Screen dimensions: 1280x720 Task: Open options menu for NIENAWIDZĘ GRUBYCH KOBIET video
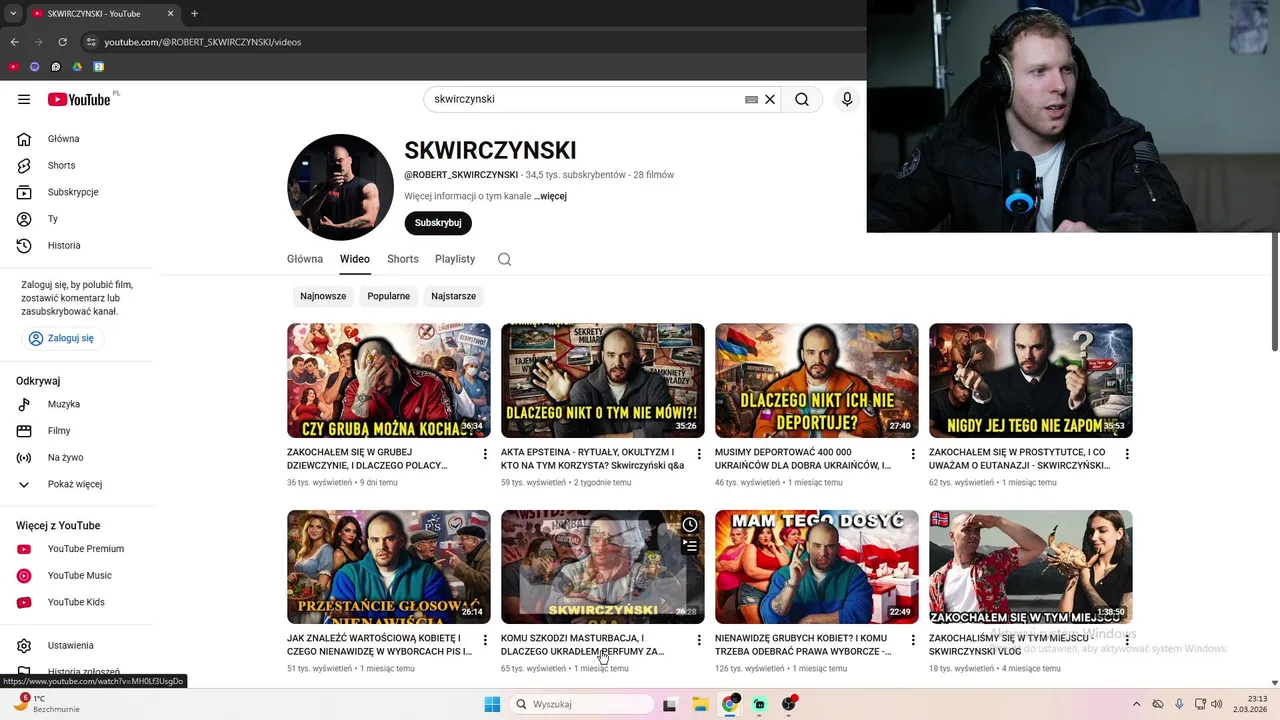coord(913,640)
